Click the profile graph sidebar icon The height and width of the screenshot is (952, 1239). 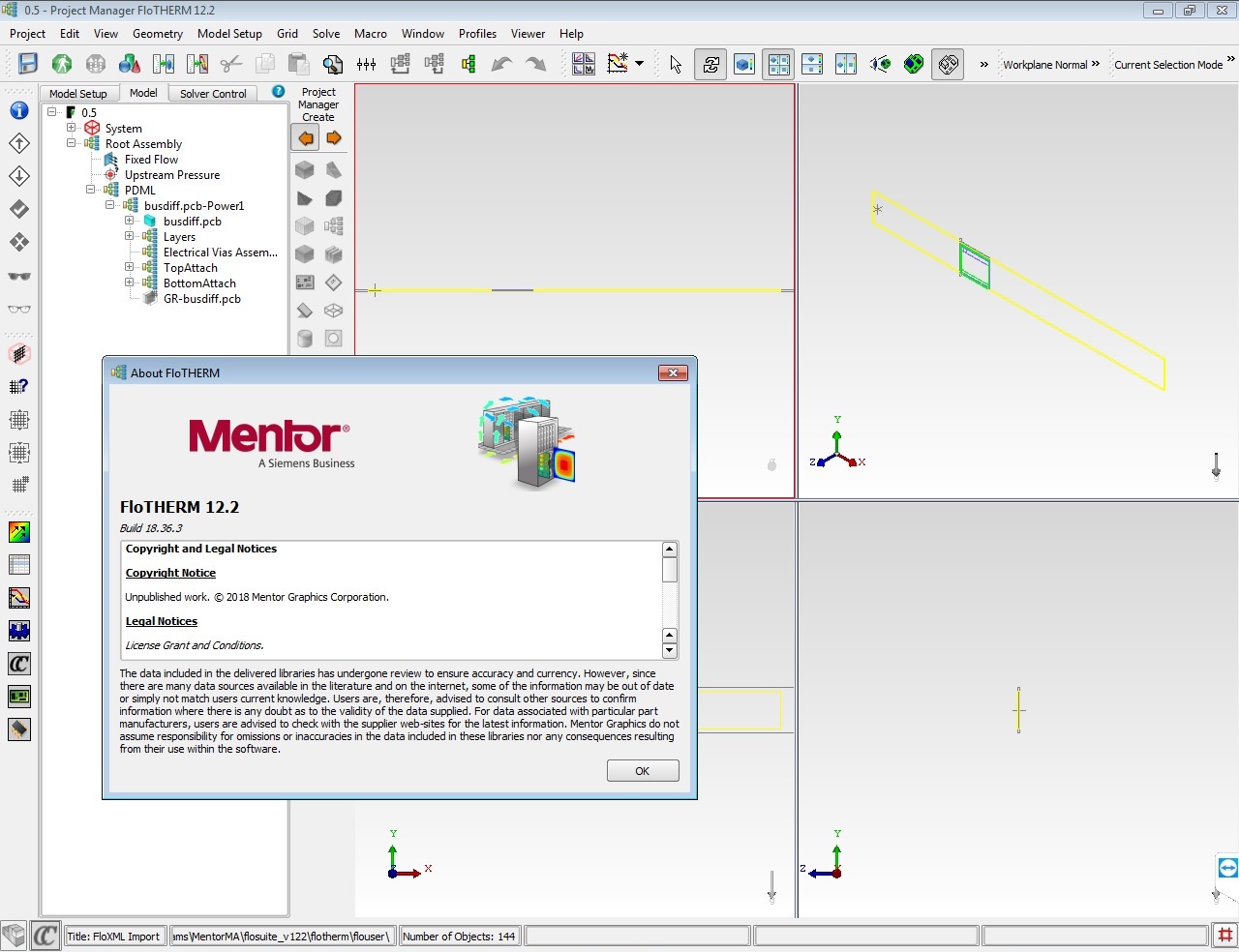pos(19,598)
